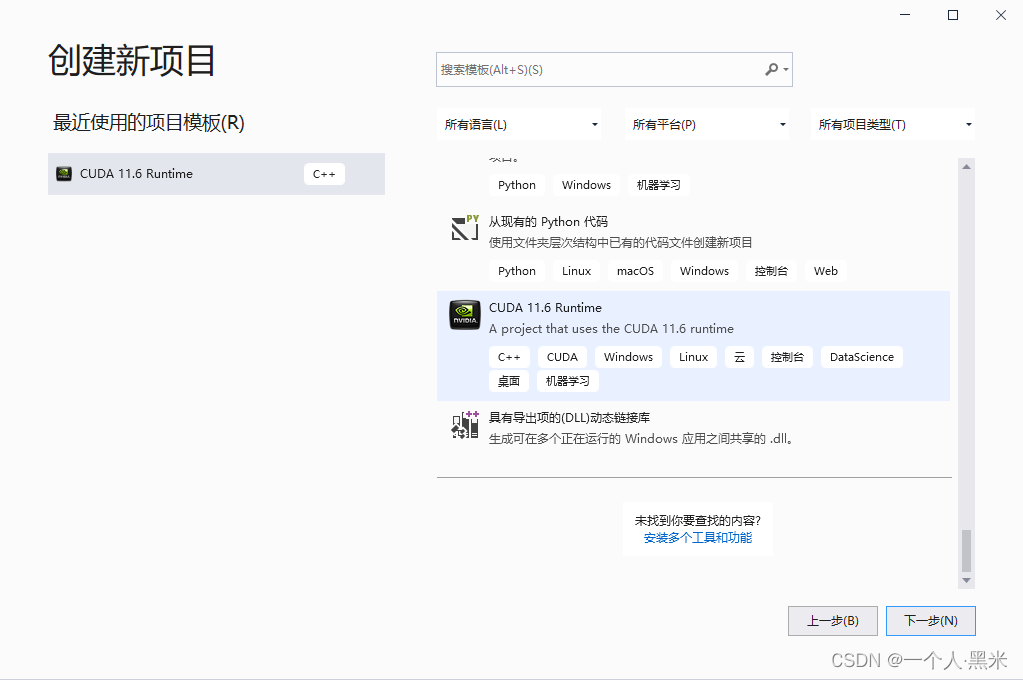Click the template list scrollbar thumb

(966, 551)
